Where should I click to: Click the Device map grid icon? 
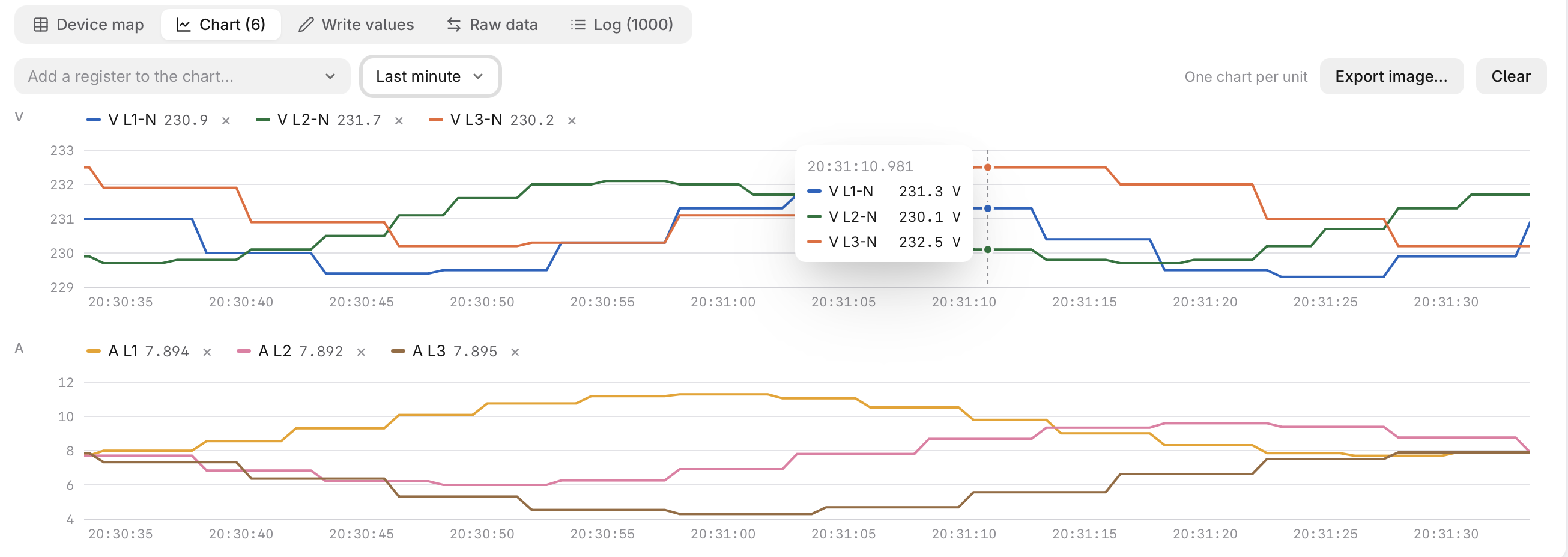pos(41,25)
